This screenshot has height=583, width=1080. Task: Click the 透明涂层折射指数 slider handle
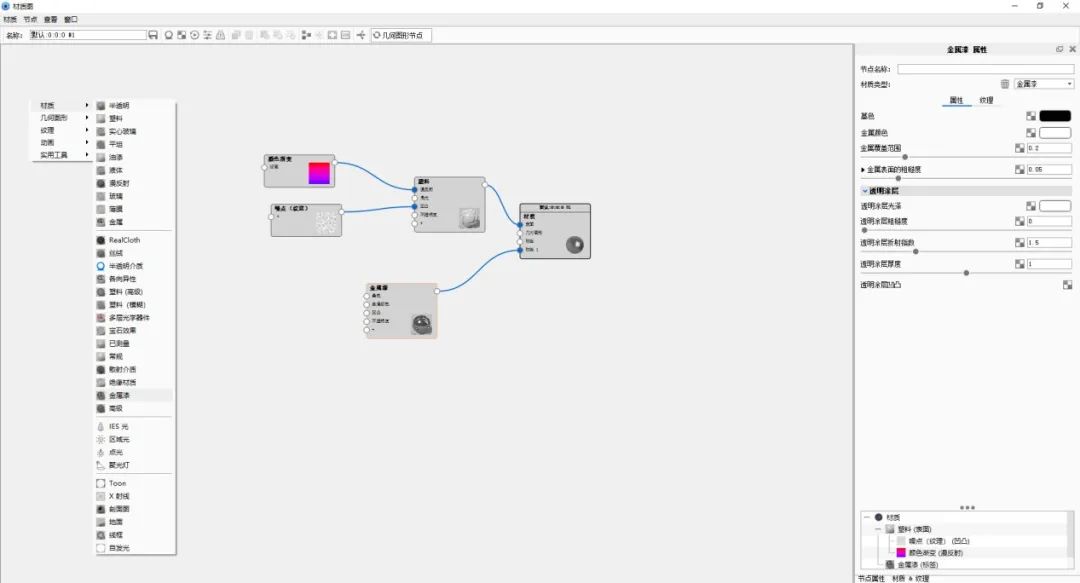tap(915, 252)
